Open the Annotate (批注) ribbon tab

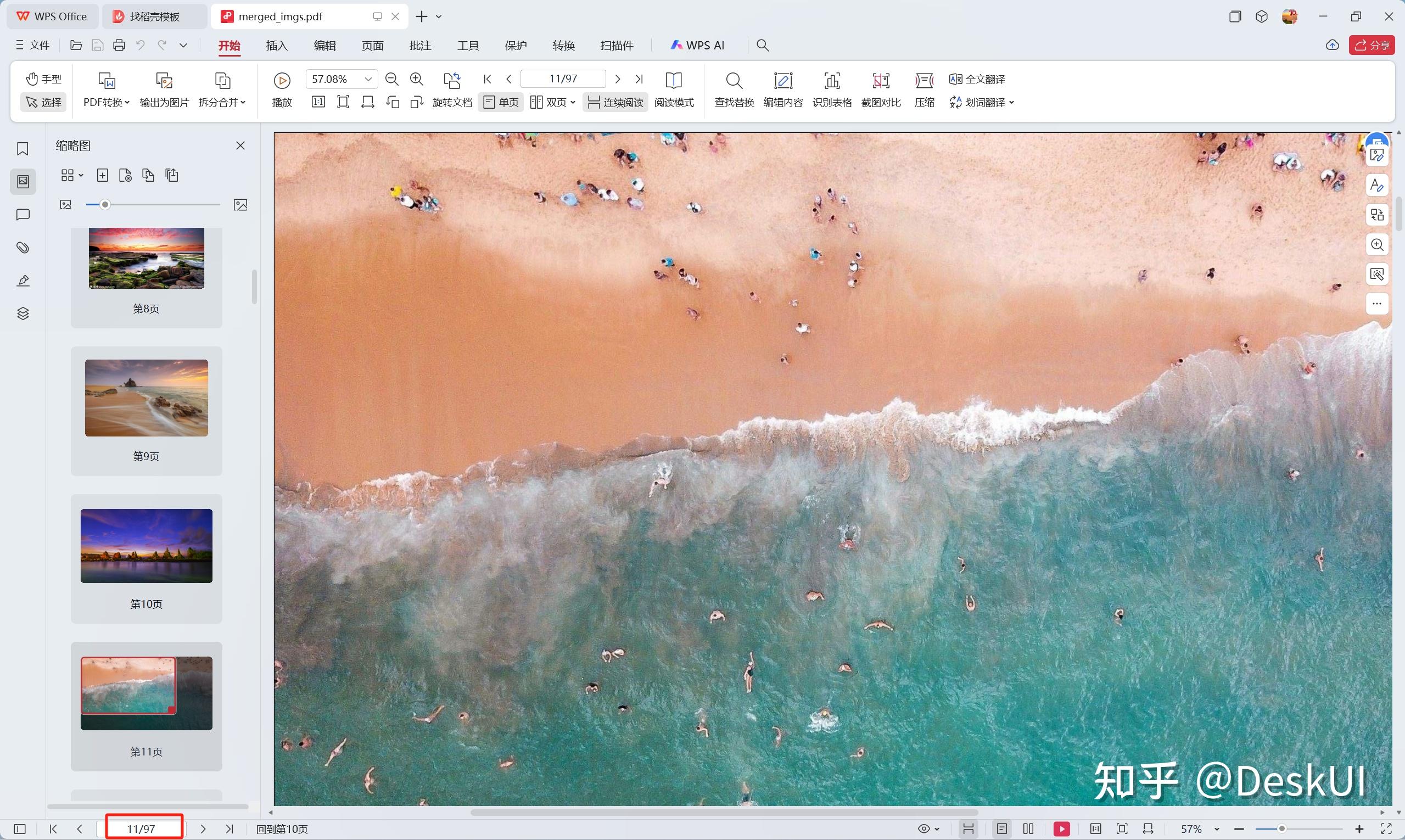point(420,45)
